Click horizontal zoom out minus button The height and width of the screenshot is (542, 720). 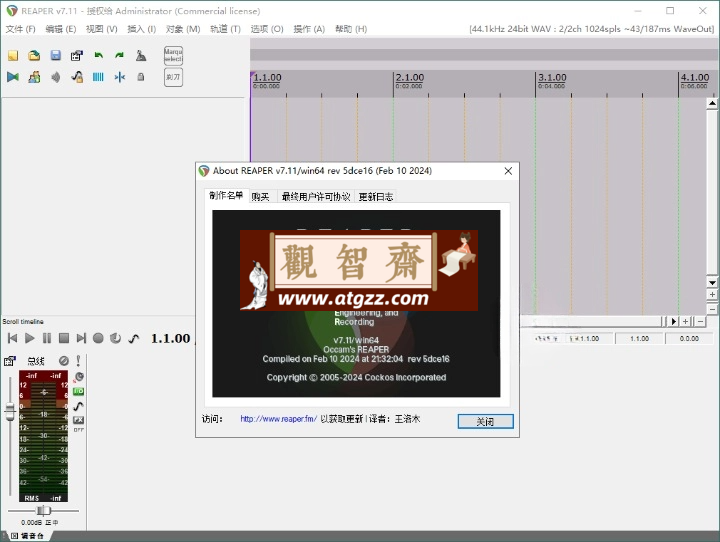click(700, 322)
